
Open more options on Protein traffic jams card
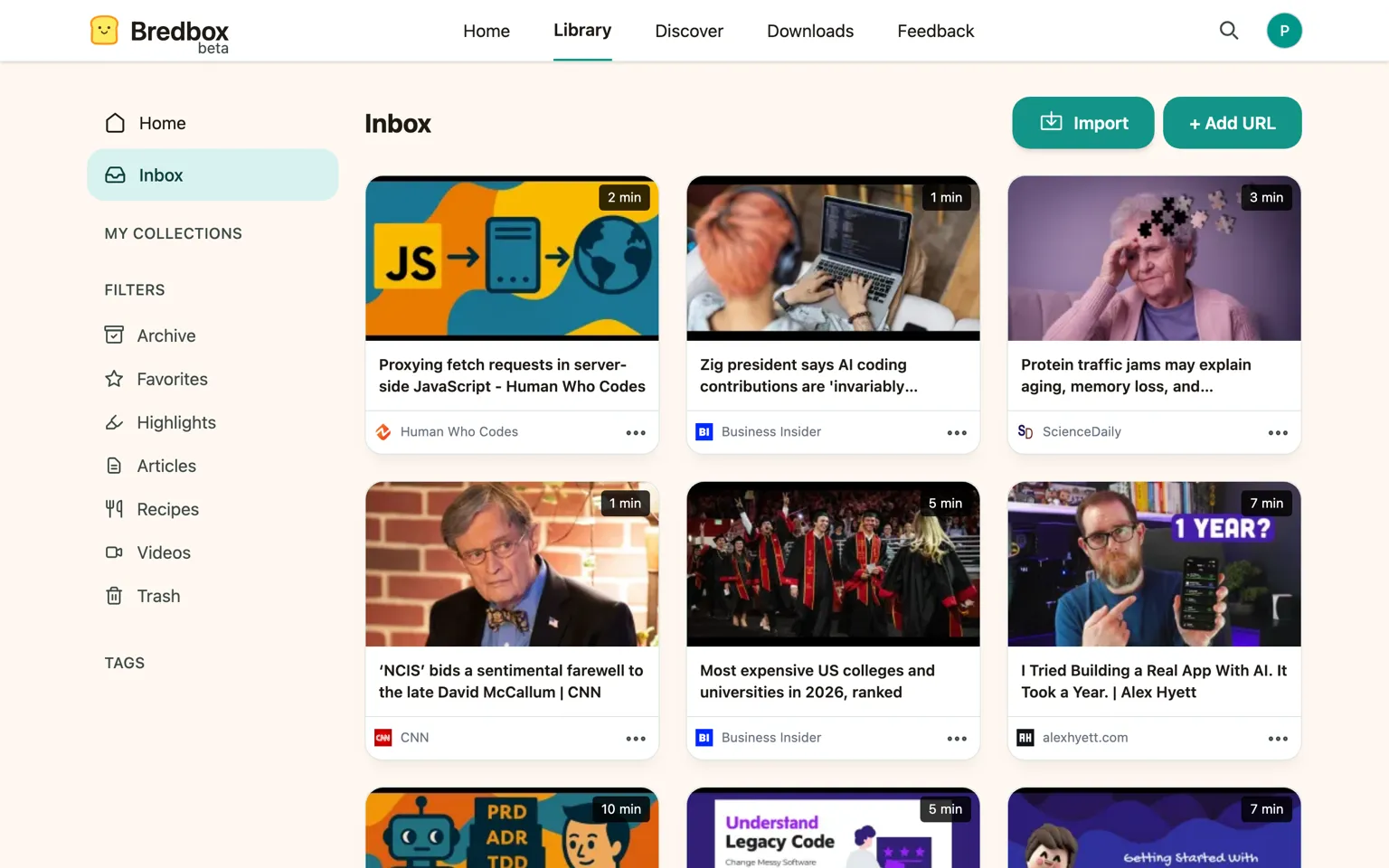[x=1278, y=433]
